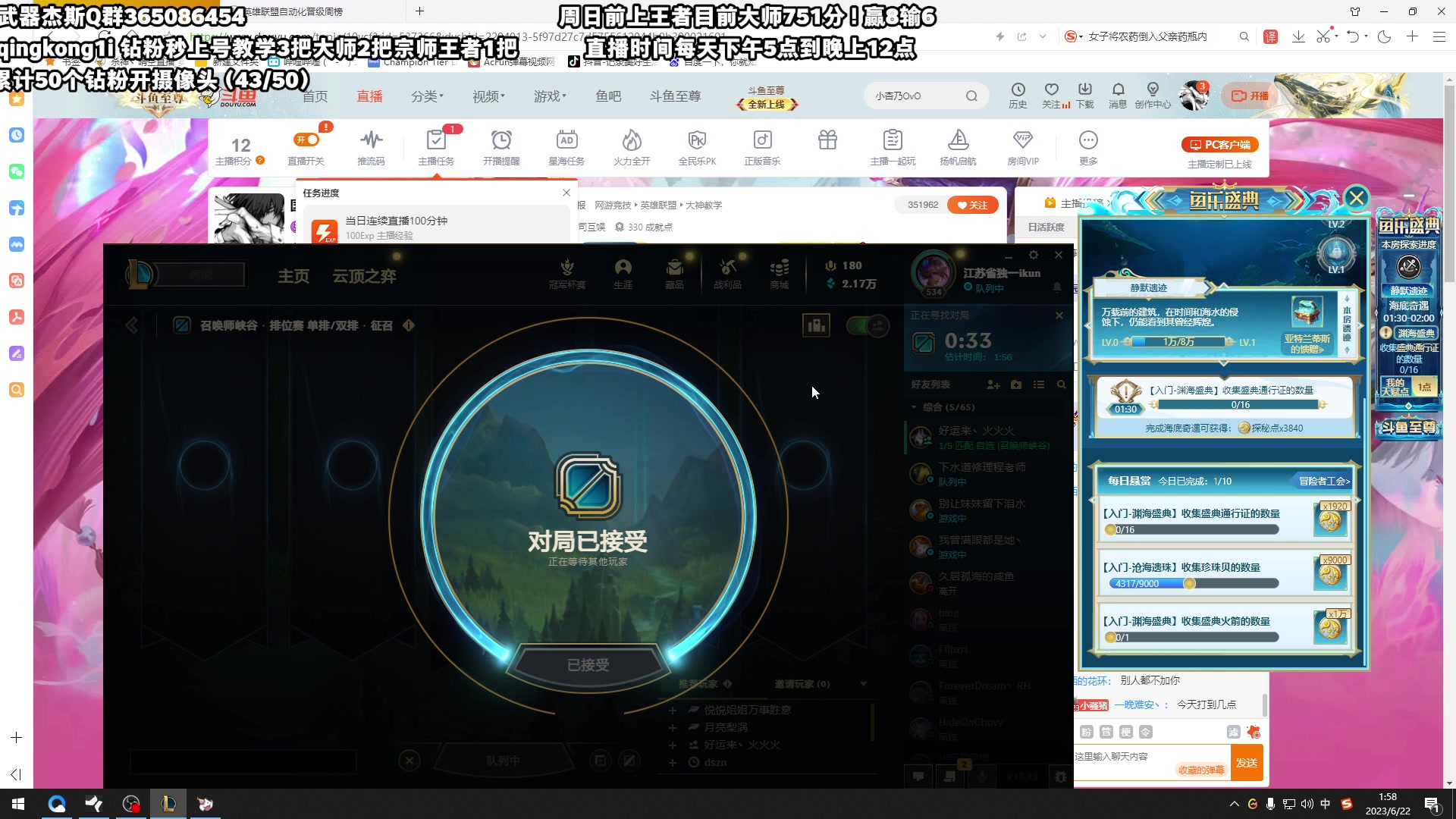Go to 首页 in Douyu navigation
The height and width of the screenshot is (819, 1456).
pyautogui.click(x=315, y=96)
